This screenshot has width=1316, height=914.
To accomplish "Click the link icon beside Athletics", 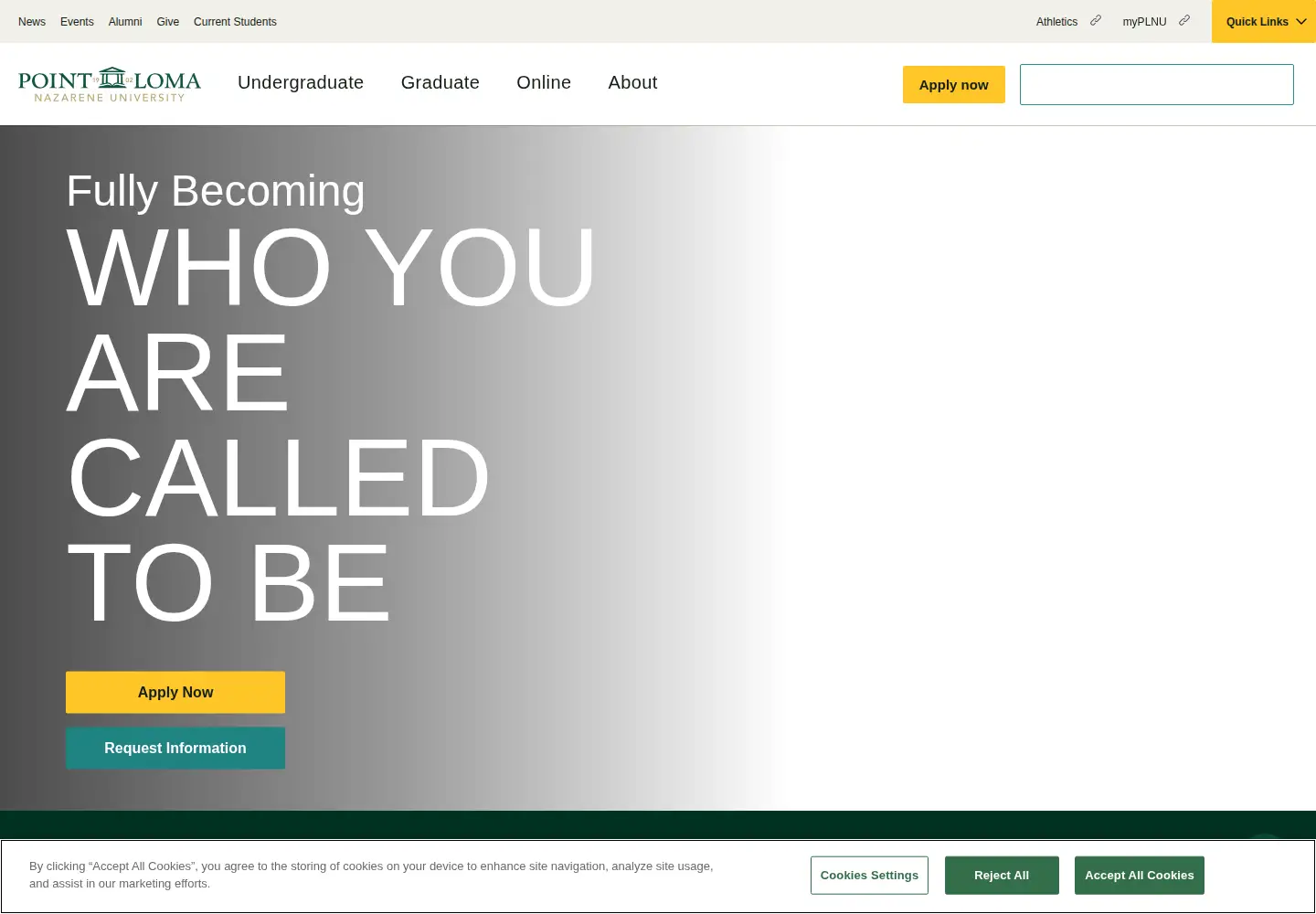I will tap(1095, 20).
